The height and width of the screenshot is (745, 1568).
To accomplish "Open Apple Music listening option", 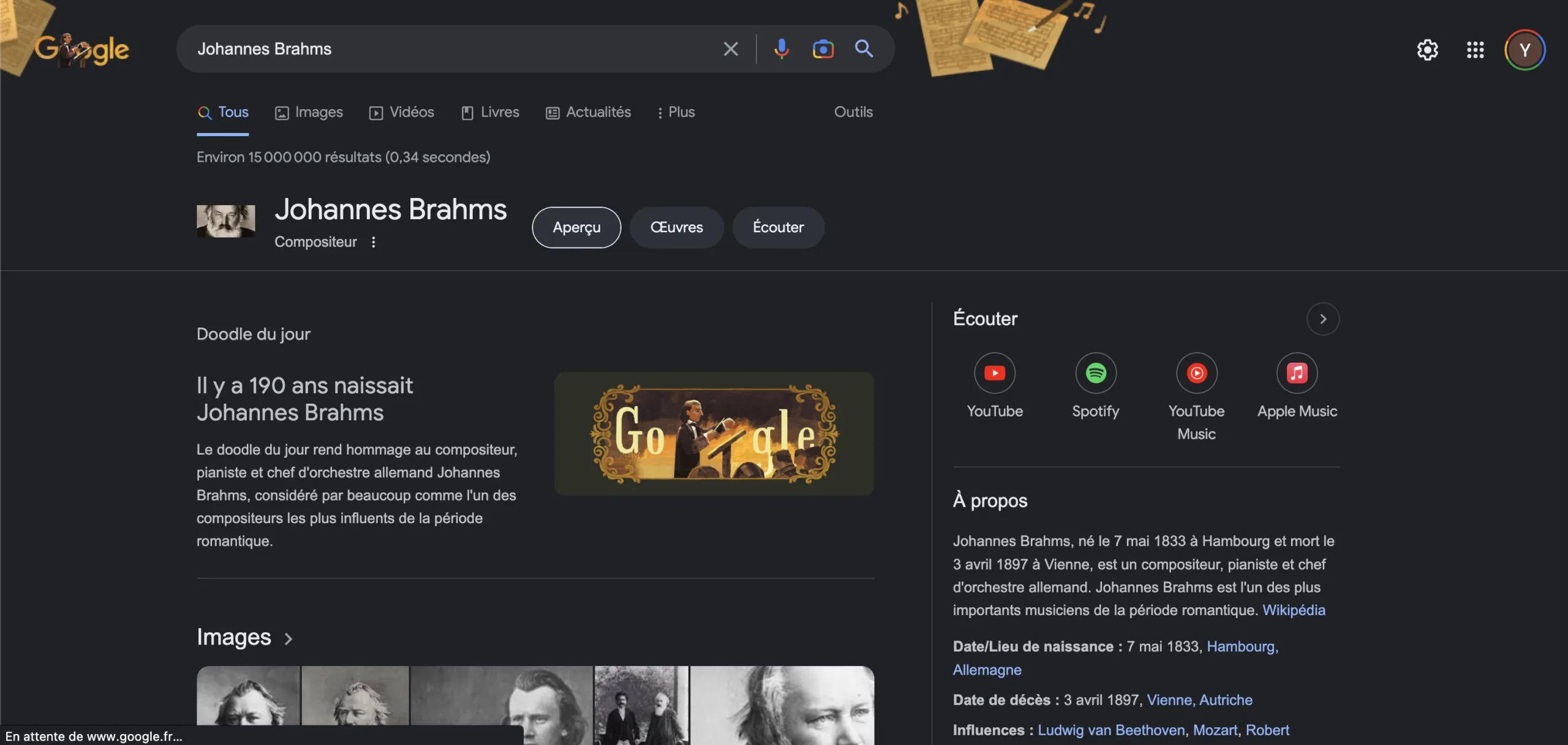I will (x=1297, y=373).
